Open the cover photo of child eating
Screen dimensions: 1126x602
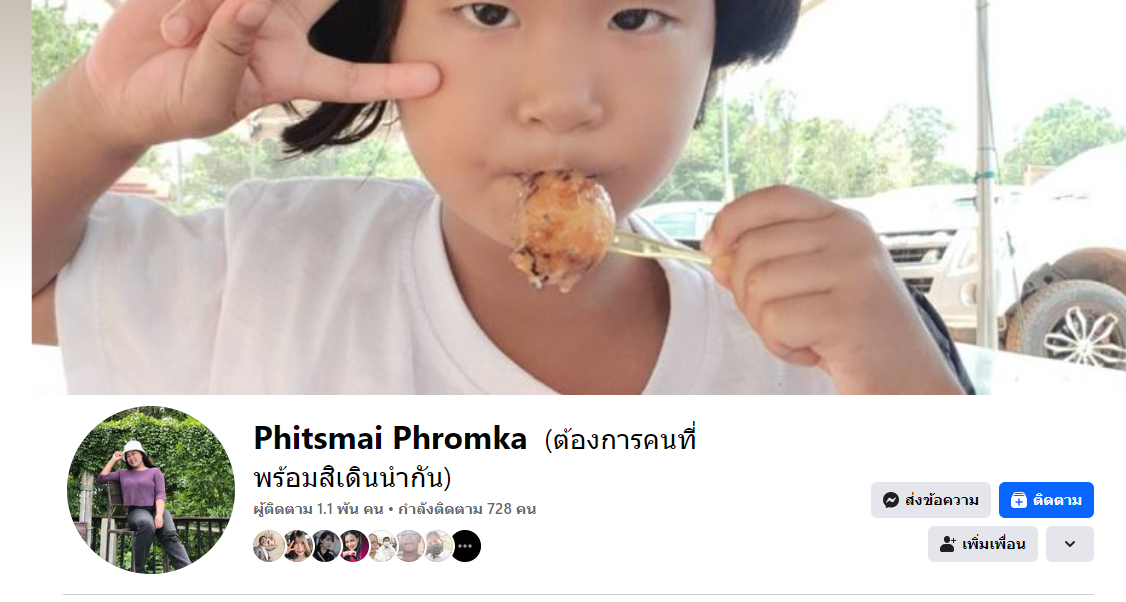578,197
